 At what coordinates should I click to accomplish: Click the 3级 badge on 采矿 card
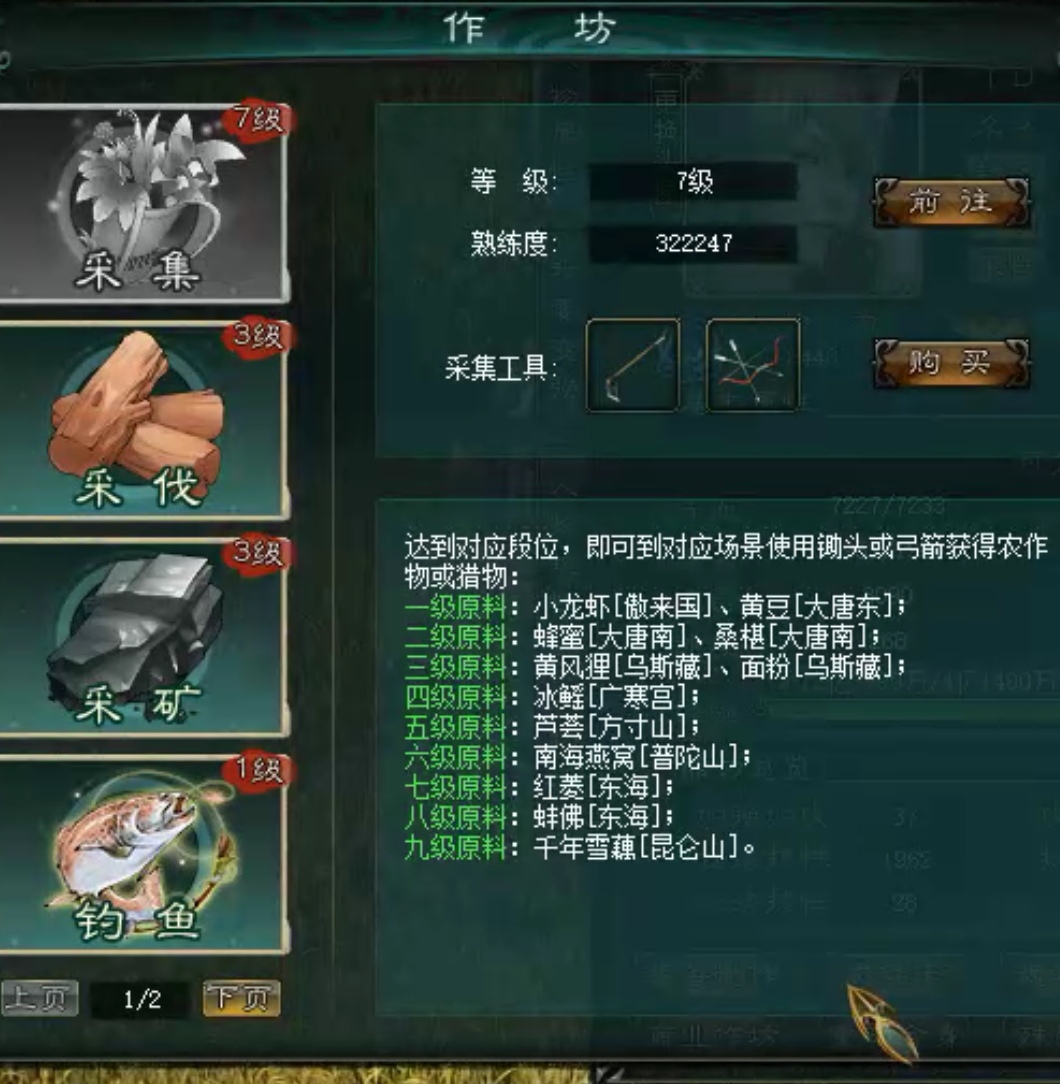257,553
